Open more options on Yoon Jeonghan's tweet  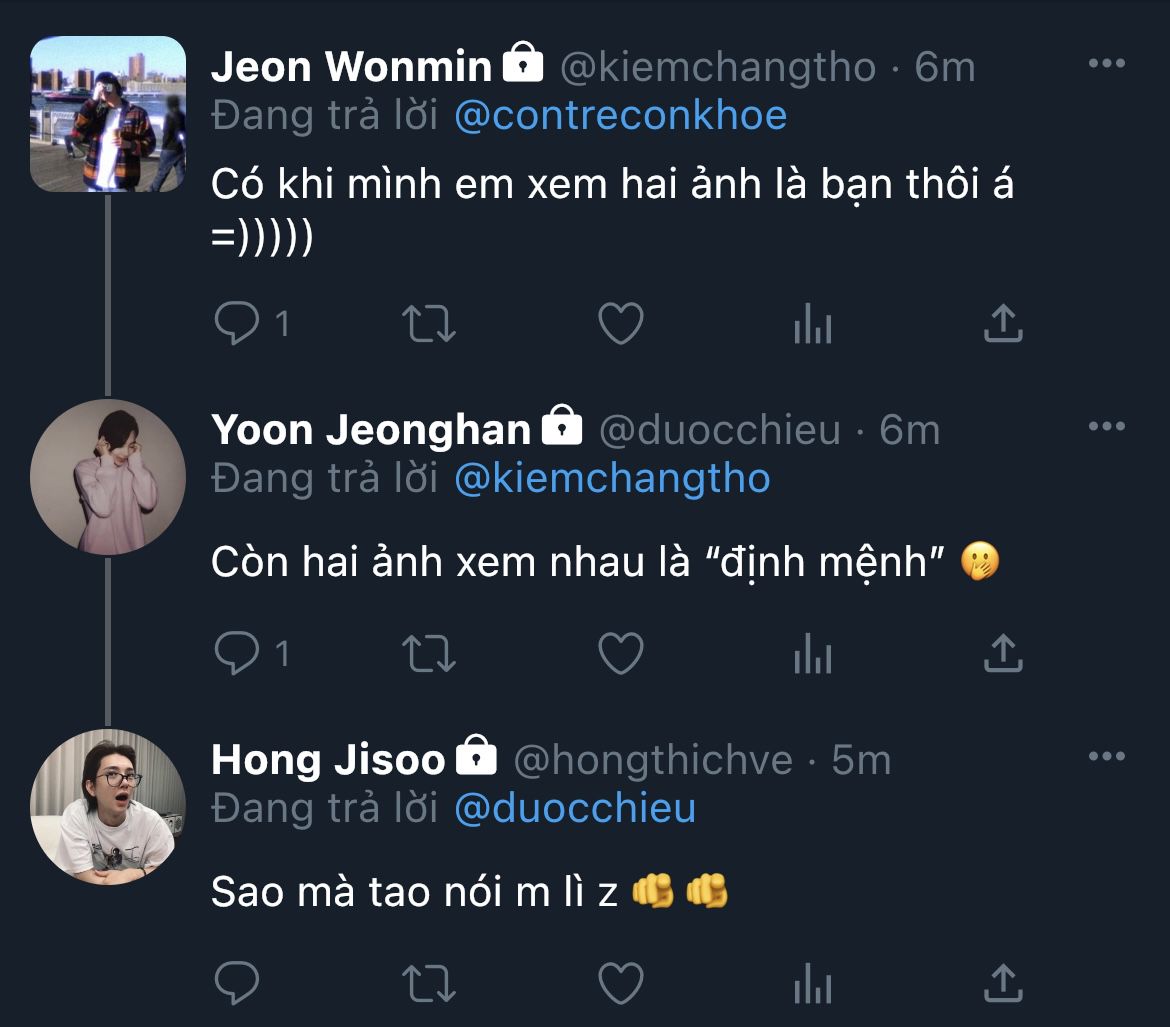click(x=1106, y=427)
